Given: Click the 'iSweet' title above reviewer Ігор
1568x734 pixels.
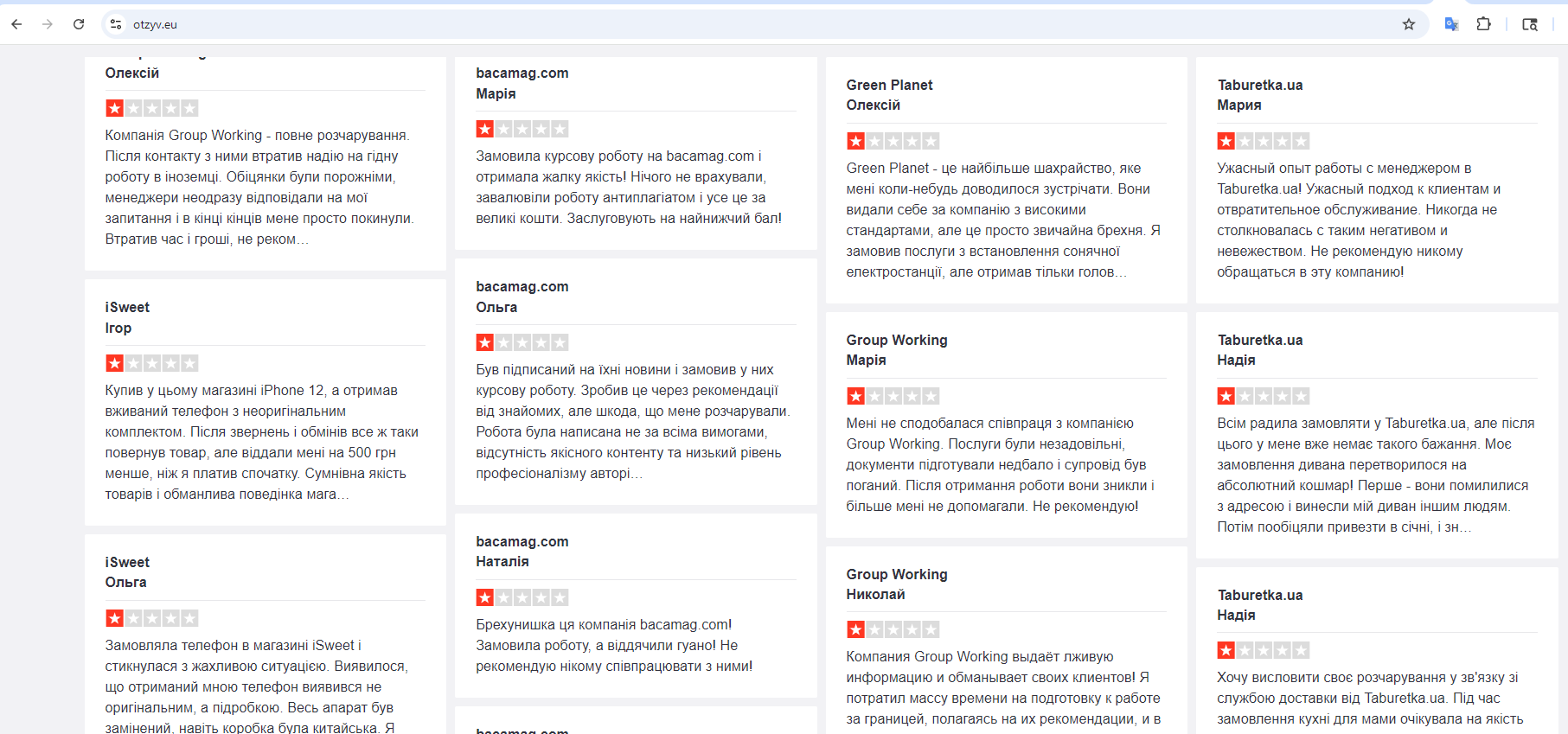Looking at the screenshot, I should coord(127,308).
